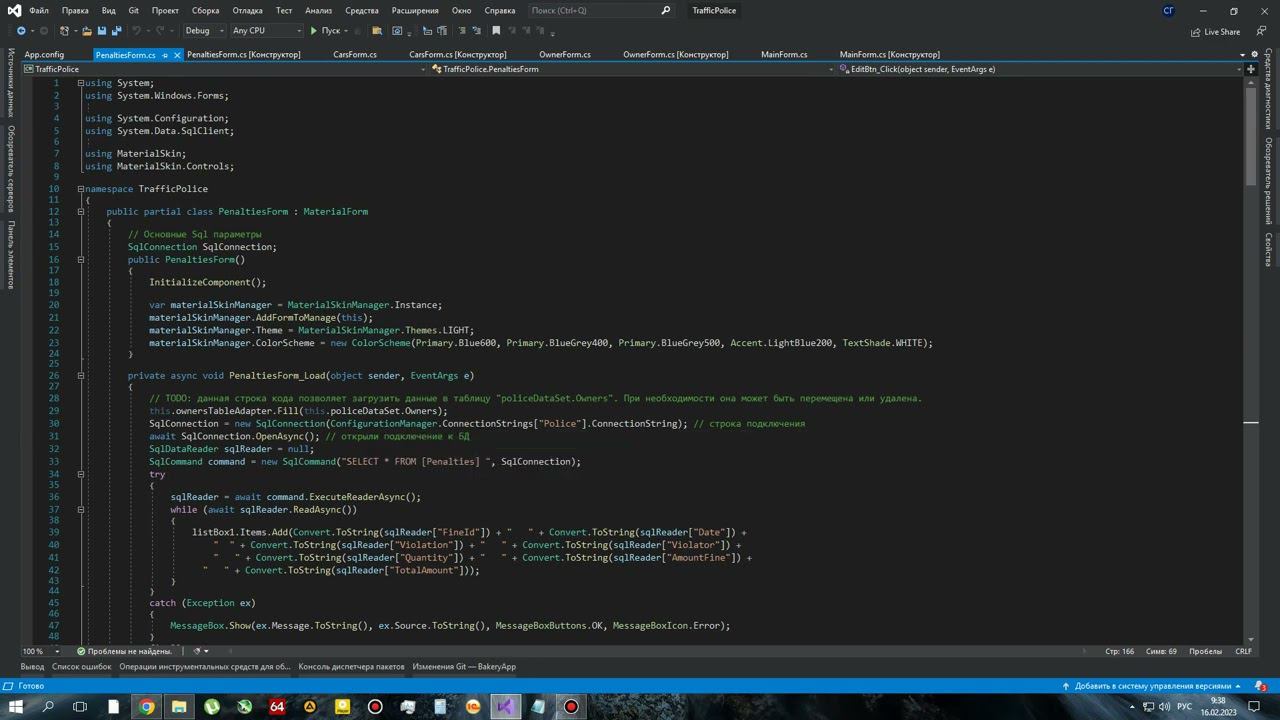Collapse the PenaltiesForm_Load method block
This screenshot has width=1280, height=720.
(81, 376)
